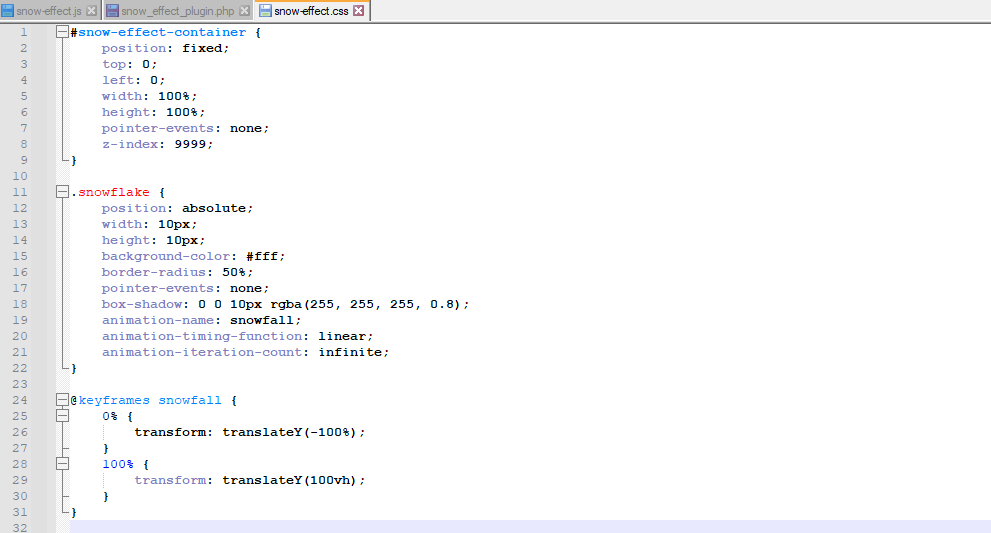Collapse the #snow-effect-container block
The height and width of the screenshot is (533, 991).
[63, 32]
